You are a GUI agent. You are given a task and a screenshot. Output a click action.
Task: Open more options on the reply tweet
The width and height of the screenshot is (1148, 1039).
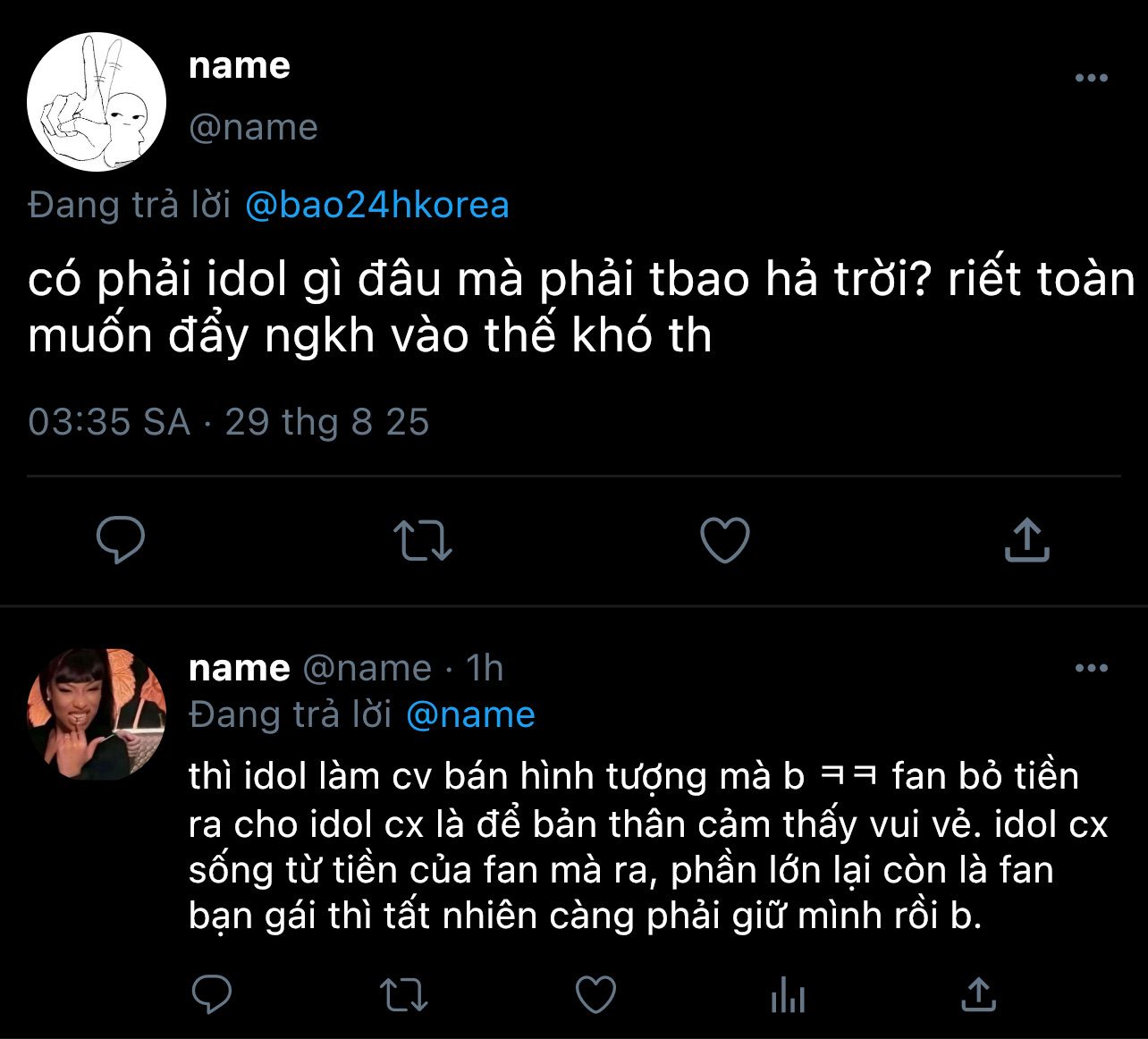pos(1092,668)
